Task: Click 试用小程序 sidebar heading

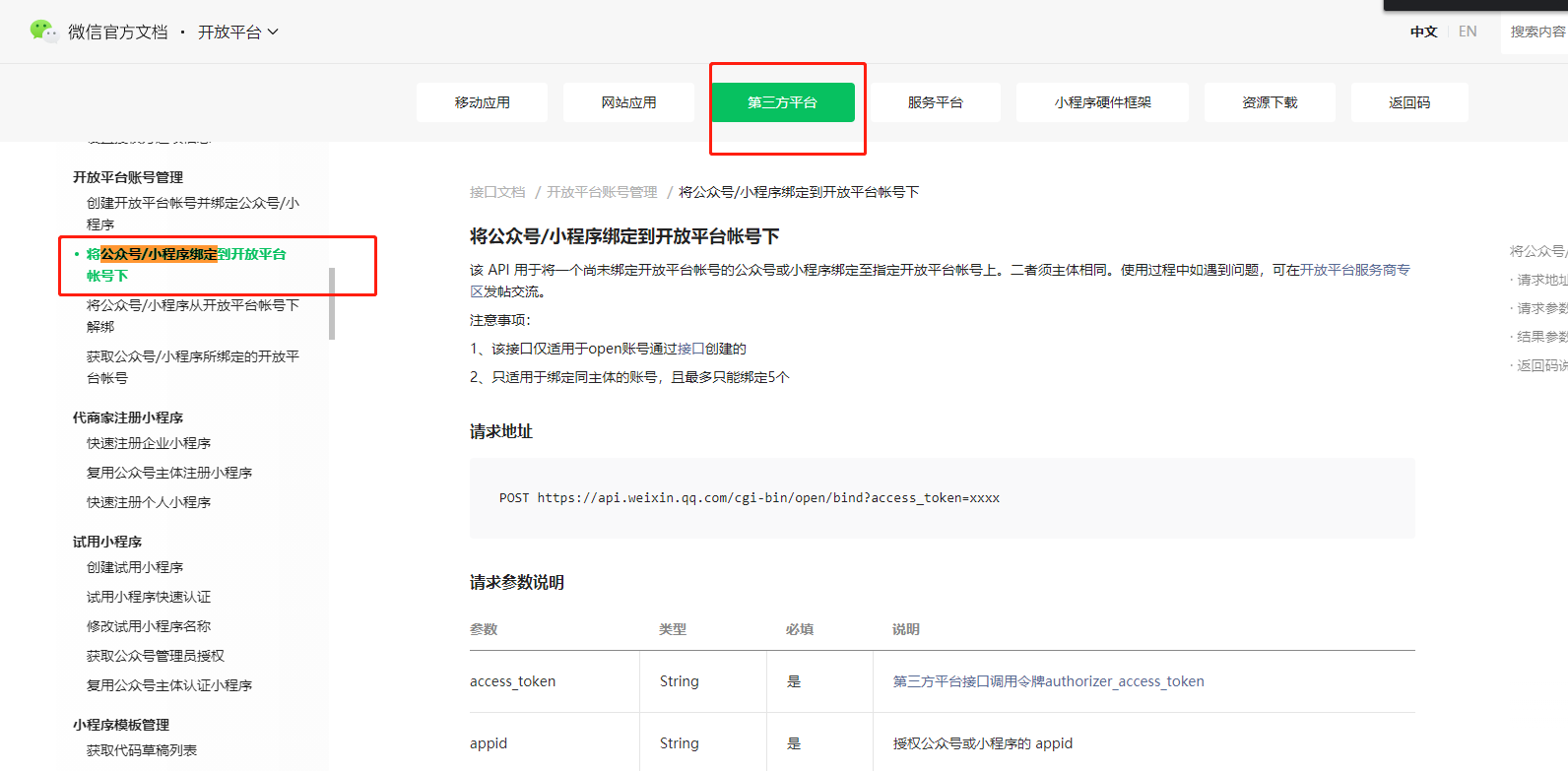Action: pos(107,542)
